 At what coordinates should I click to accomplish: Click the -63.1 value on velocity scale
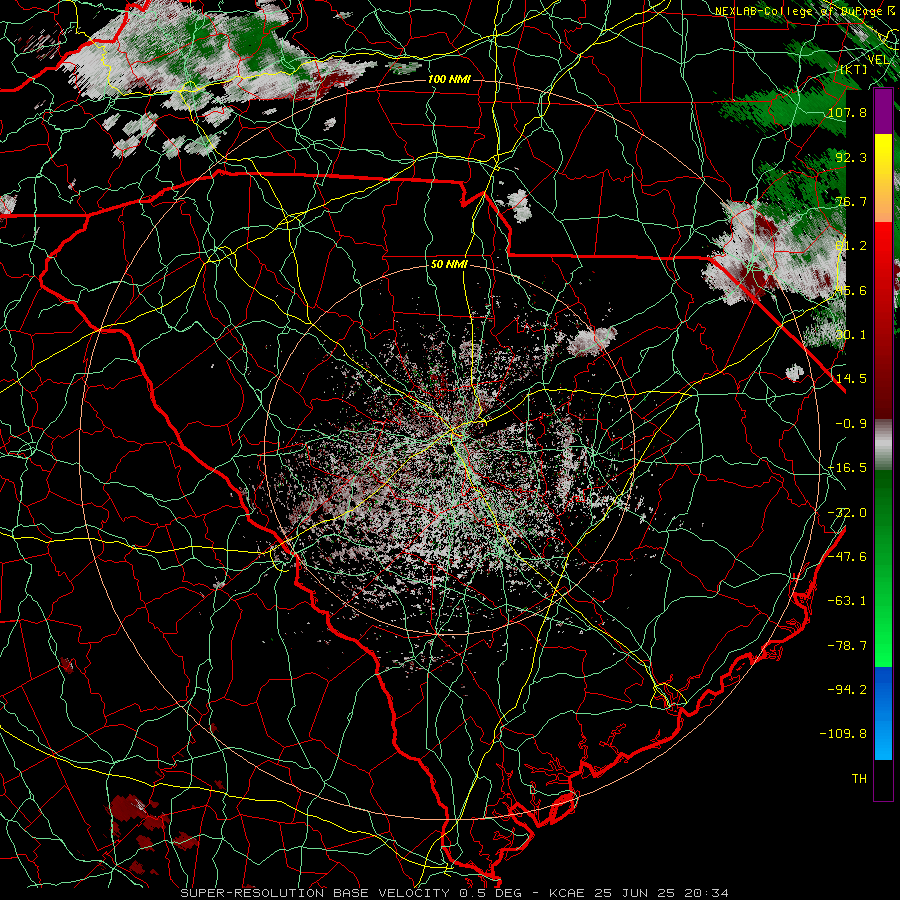click(847, 600)
